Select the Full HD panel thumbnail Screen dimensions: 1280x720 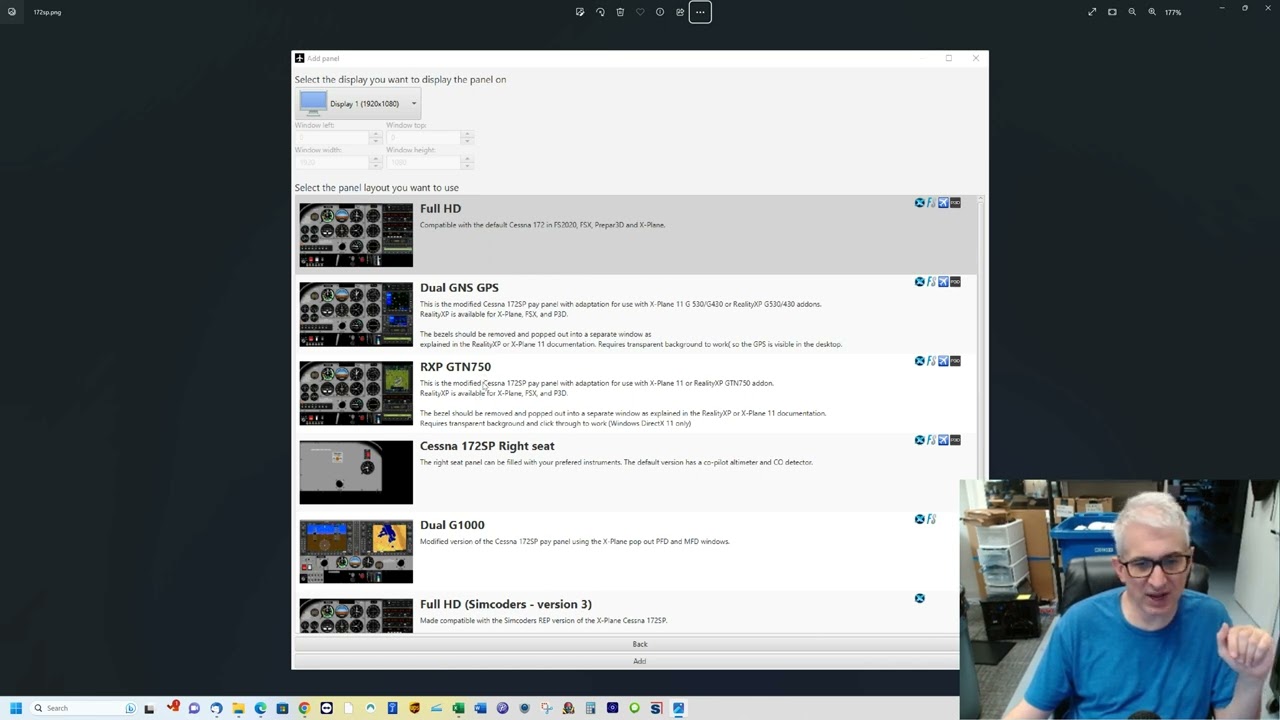356,235
